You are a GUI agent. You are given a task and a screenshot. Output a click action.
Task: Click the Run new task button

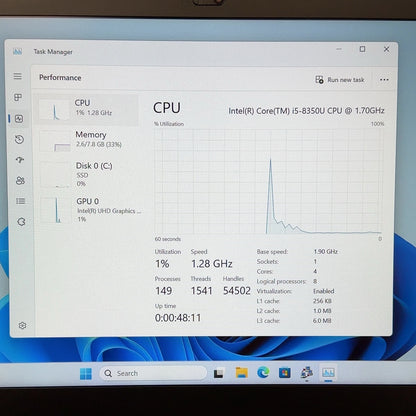point(340,80)
